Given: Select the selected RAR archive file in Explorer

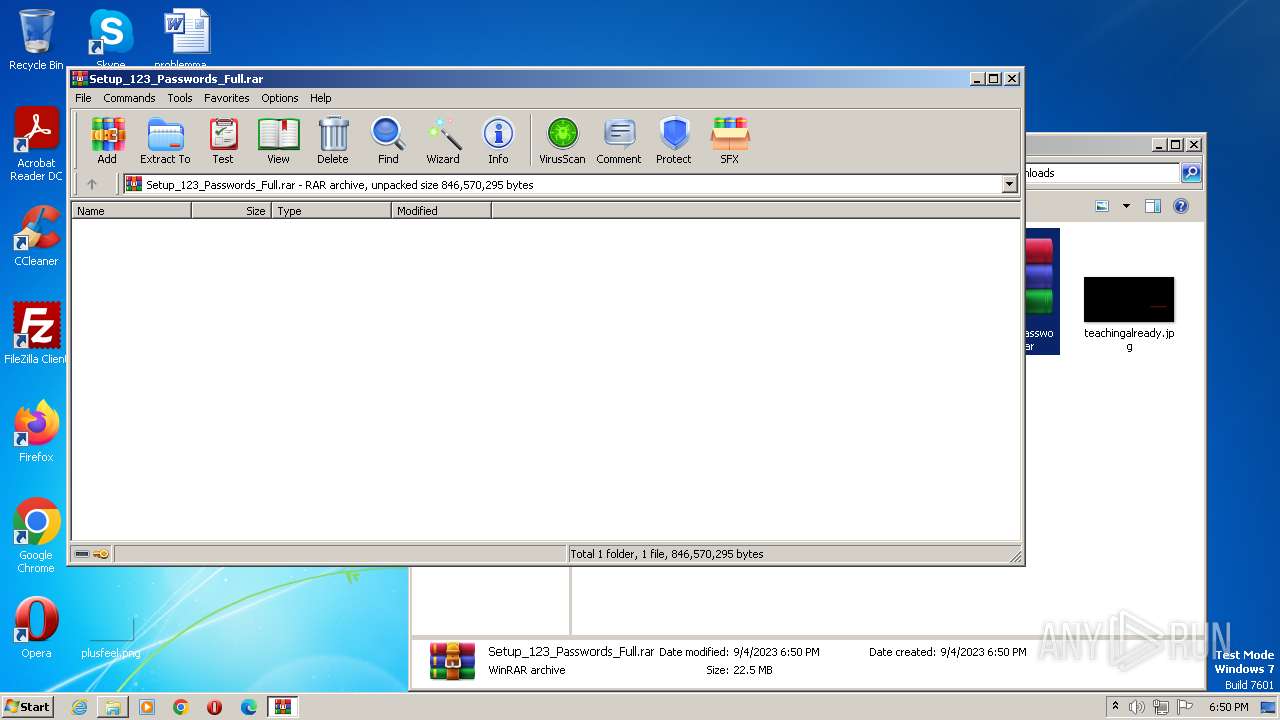Looking at the screenshot, I should pos(1042,291).
